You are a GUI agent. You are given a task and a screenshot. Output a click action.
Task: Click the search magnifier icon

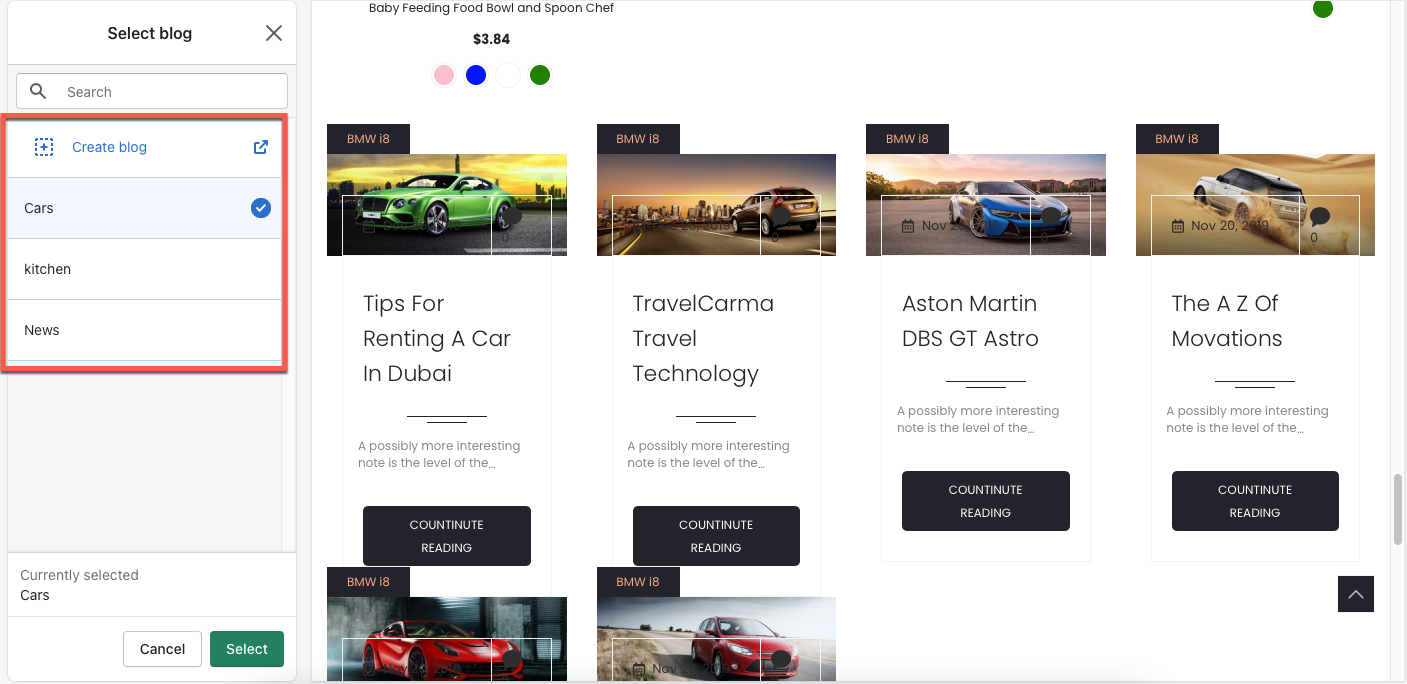(x=38, y=91)
